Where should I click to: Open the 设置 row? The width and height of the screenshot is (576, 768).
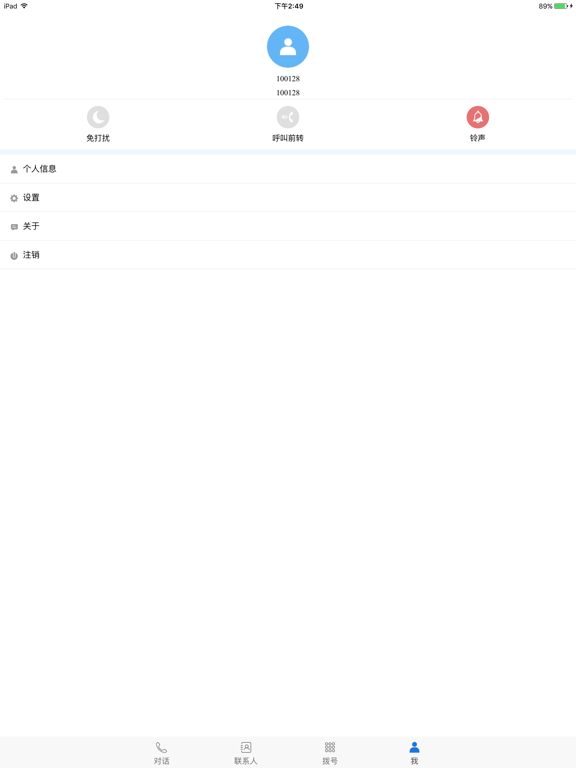[x=288, y=198]
